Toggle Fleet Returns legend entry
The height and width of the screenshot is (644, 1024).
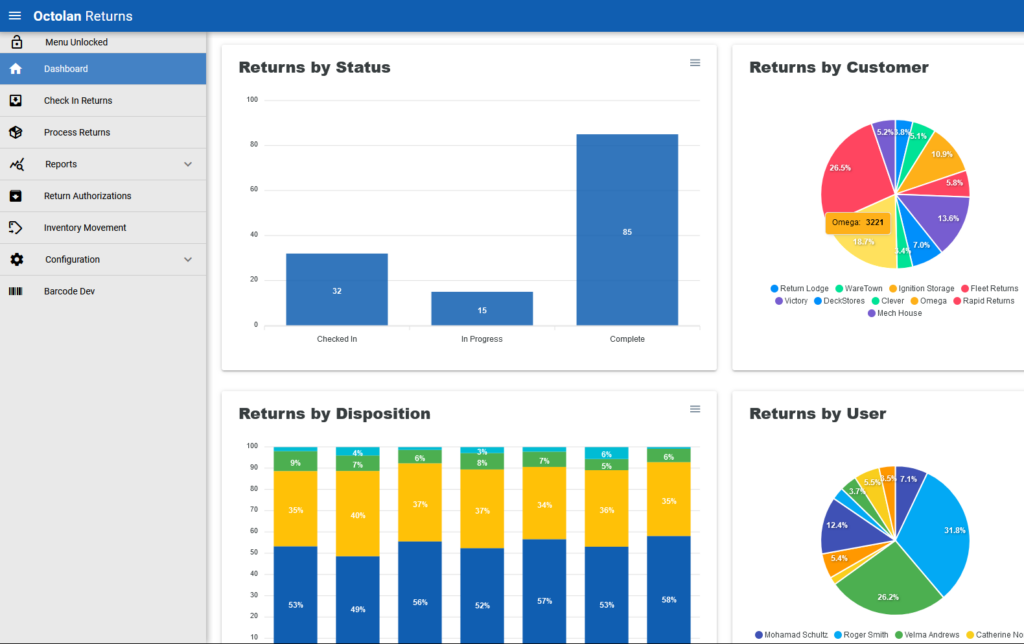pyautogui.click(x=989, y=288)
